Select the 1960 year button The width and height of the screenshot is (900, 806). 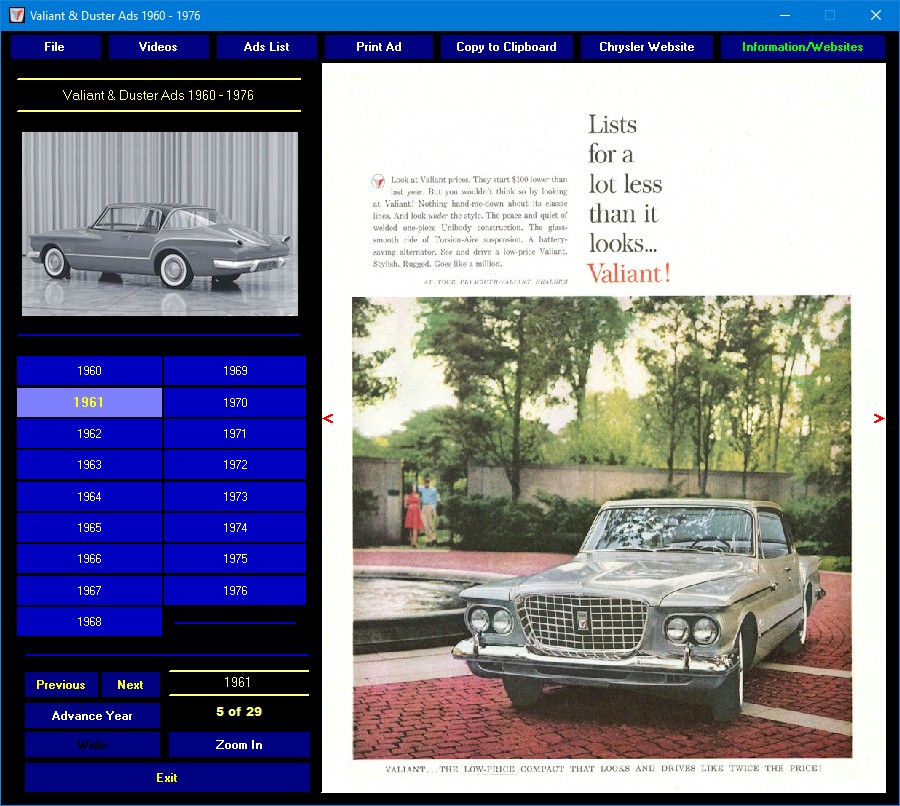(x=90, y=371)
